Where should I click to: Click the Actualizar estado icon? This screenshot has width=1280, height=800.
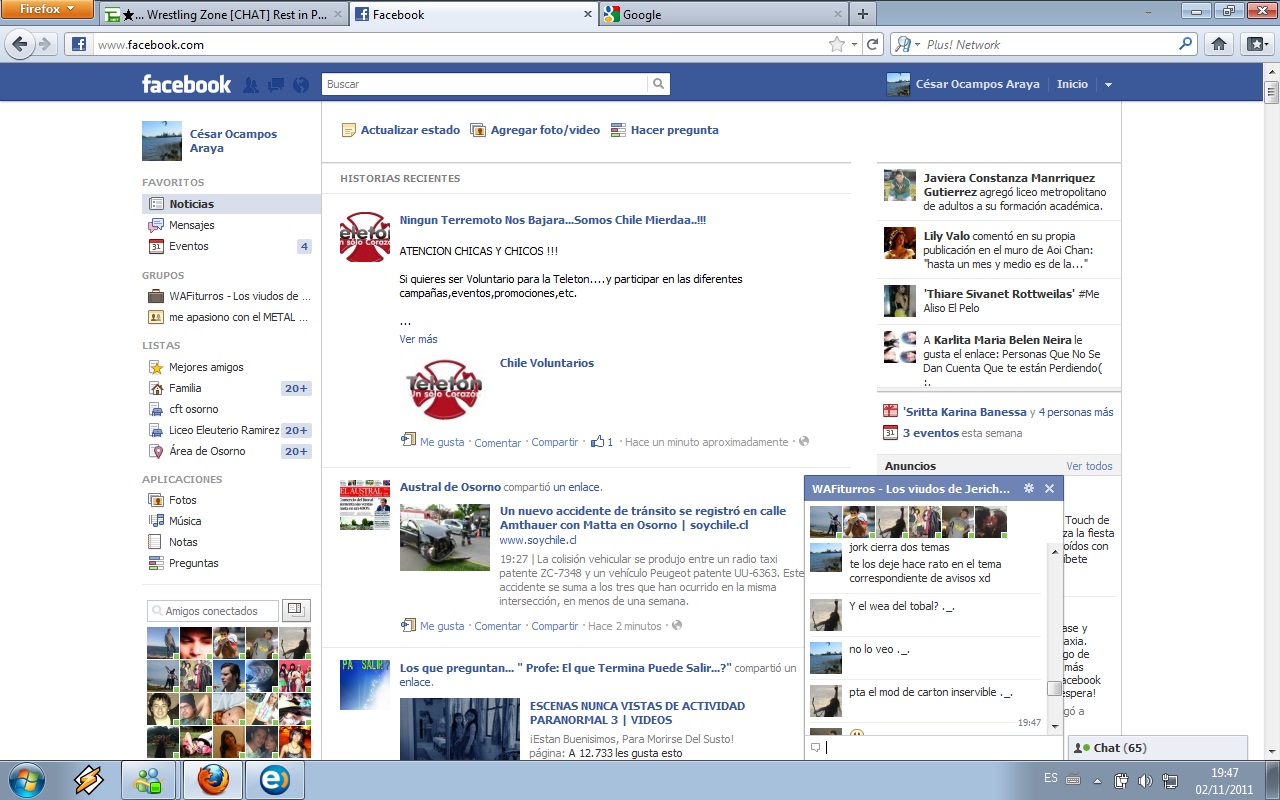349,130
